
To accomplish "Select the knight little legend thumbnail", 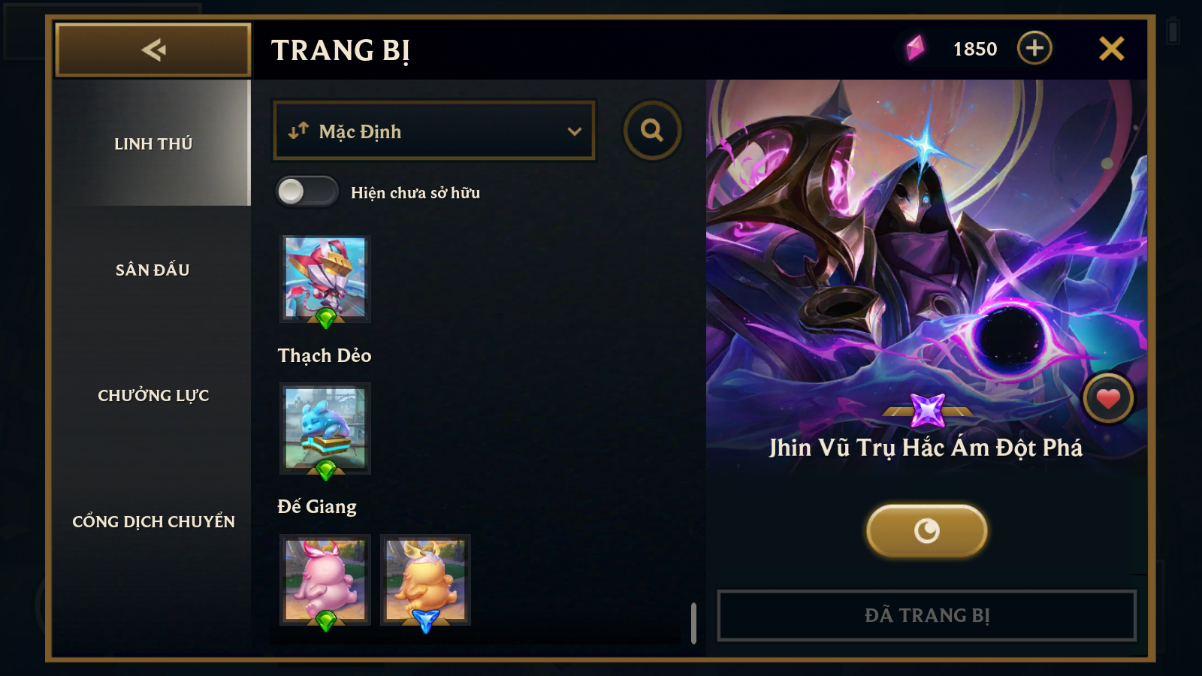I will [x=325, y=279].
